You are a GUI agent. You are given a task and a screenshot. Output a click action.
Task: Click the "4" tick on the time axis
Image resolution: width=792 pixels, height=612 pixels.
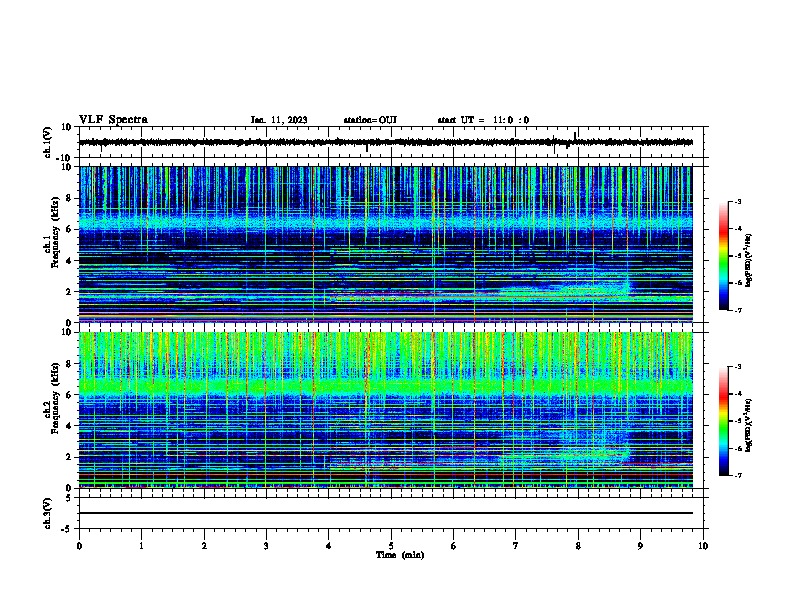[329, 546]
